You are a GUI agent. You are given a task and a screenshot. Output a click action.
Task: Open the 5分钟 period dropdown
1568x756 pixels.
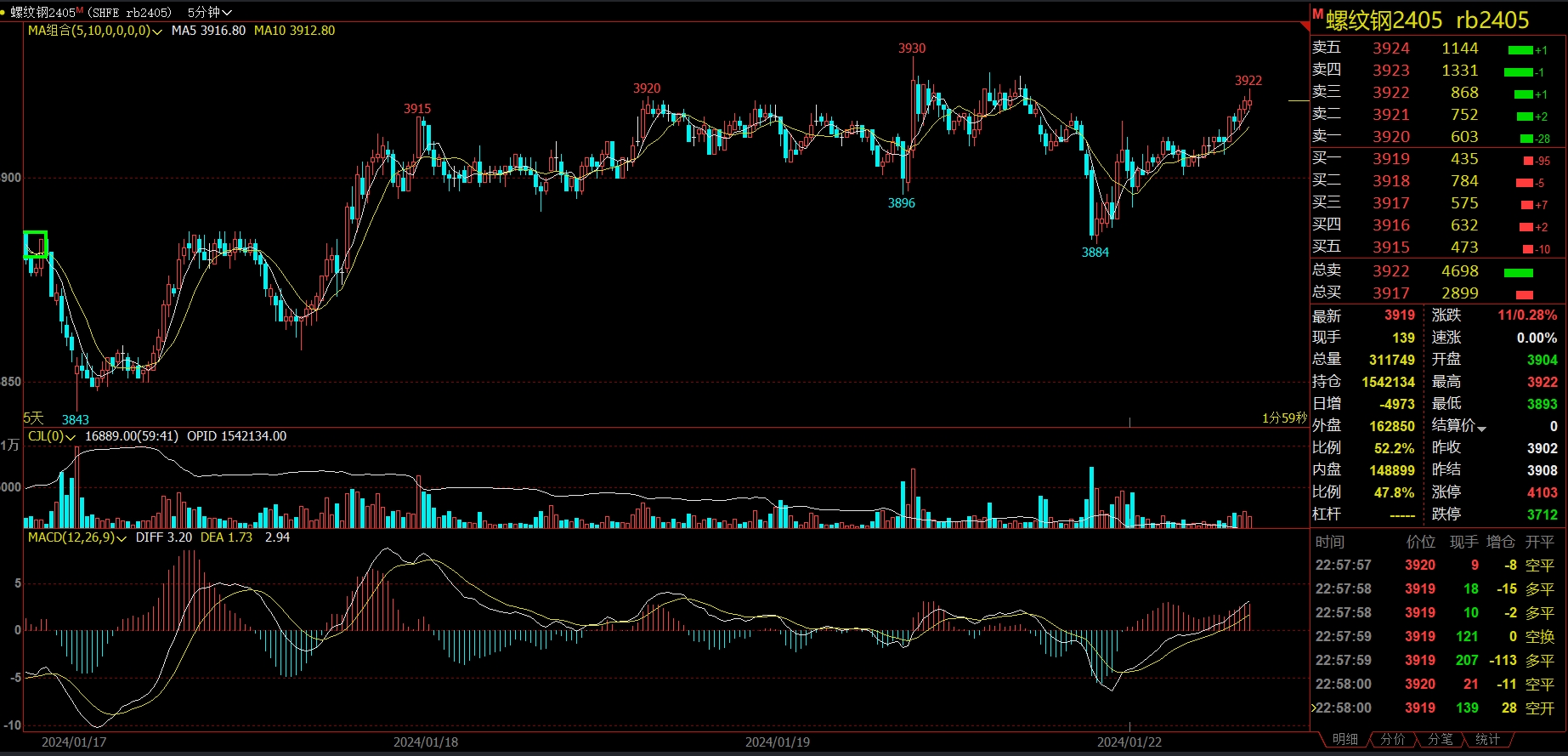[209, 12]
